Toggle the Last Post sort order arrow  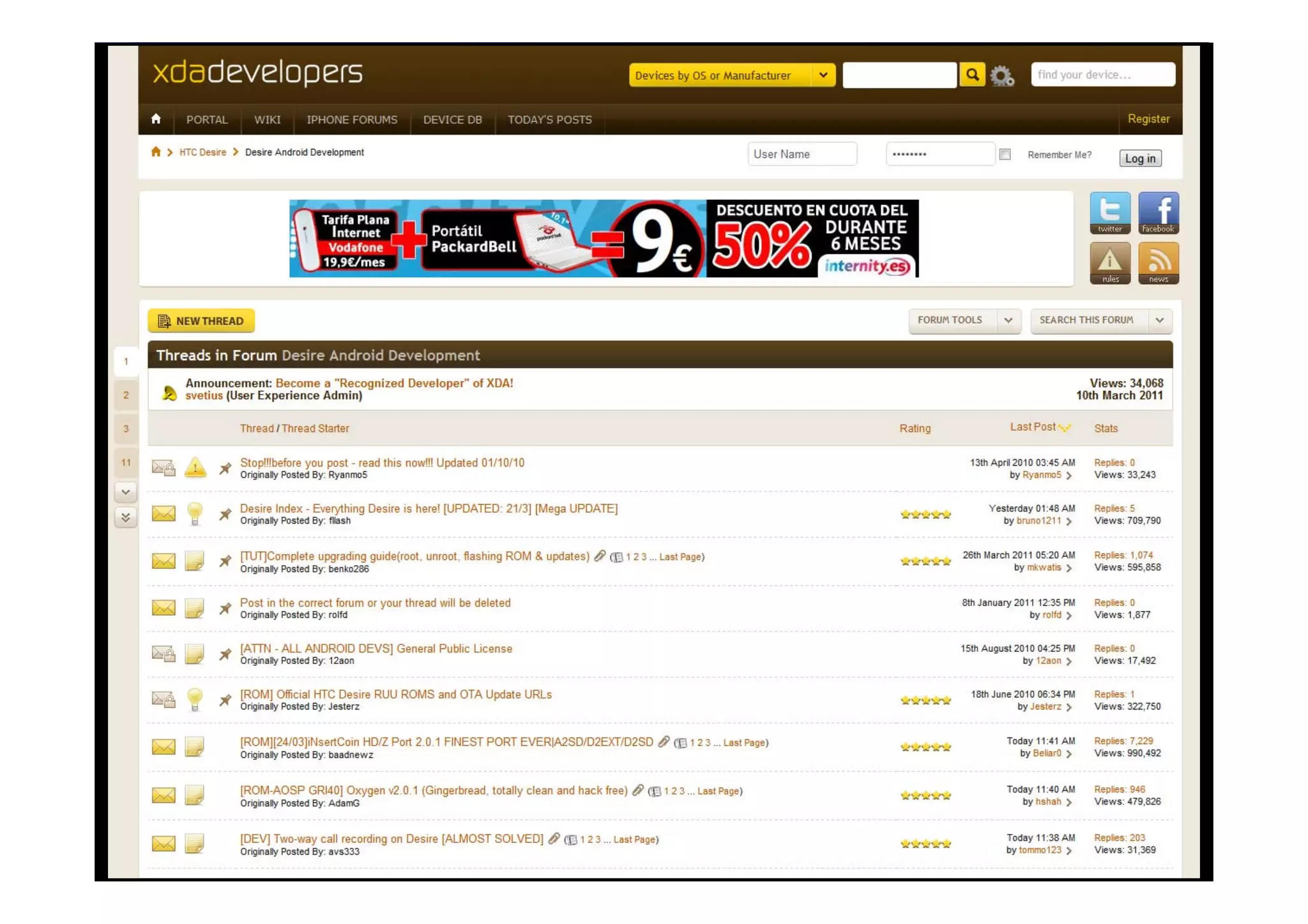point(1064,427)
